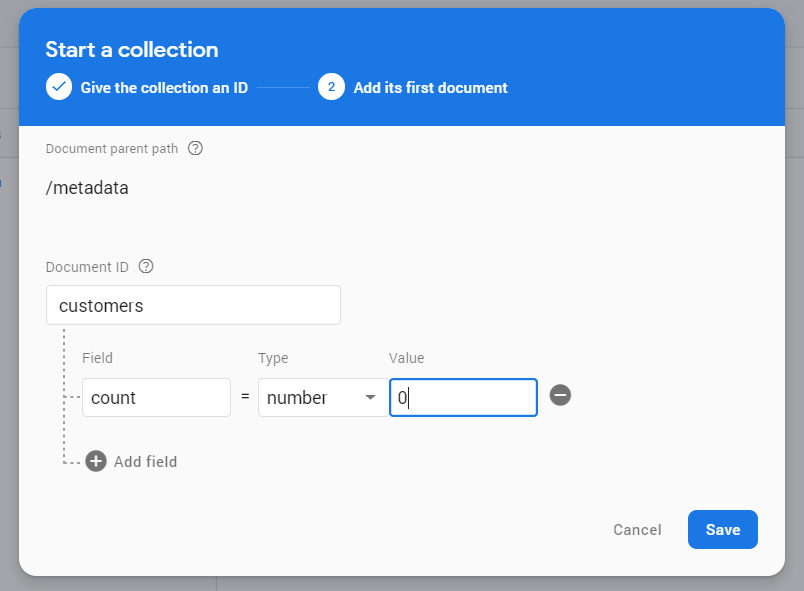Image resolution: width=804 pixels, height=591 pixels.
Task: Select the Value input showing 0
Action: (x=463, y=397)
